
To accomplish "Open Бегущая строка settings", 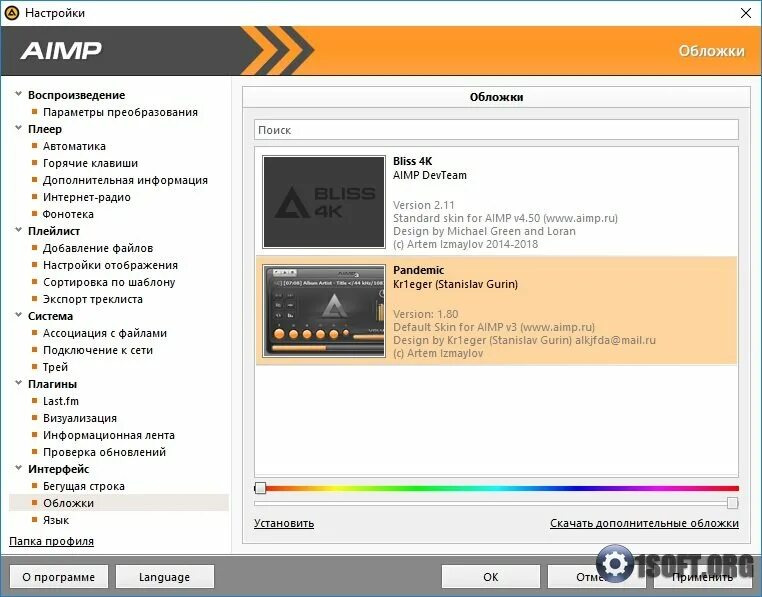I will click(84, 487).
